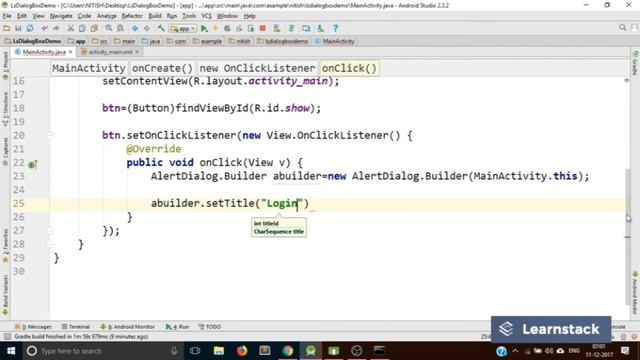Click the override gutter icon at line 22
This screenshot has width=640, height=360.
tap(33, 164)
